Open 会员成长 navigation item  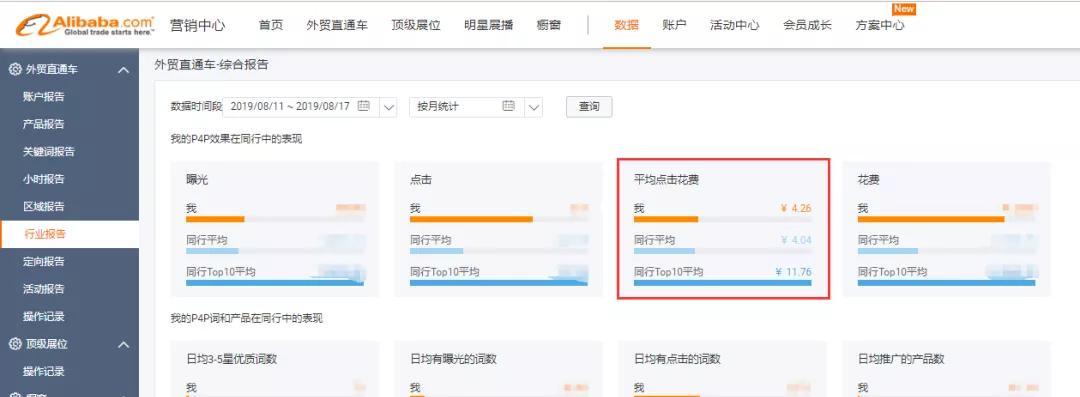click(807, 26)
